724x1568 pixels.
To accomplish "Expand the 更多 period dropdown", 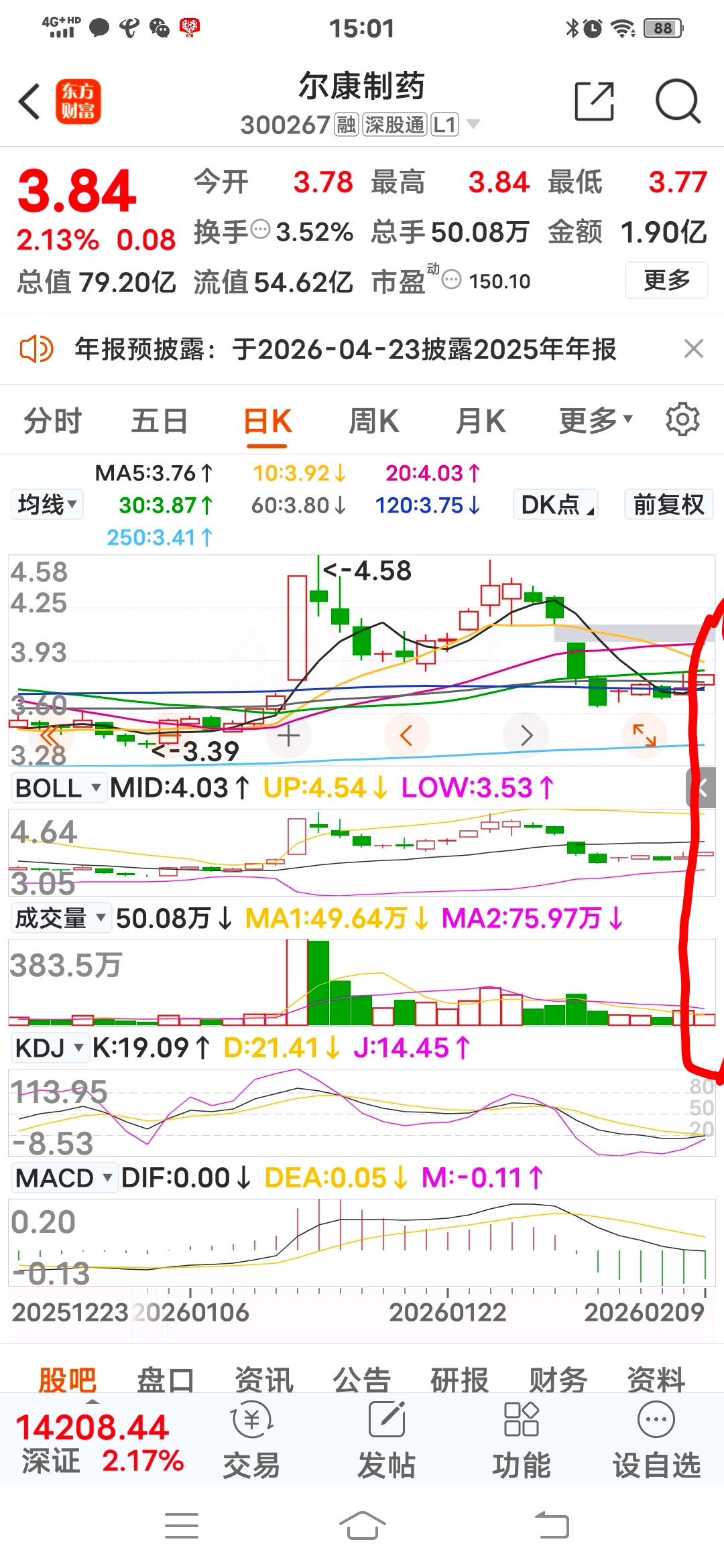I will (x=596, y=421).
